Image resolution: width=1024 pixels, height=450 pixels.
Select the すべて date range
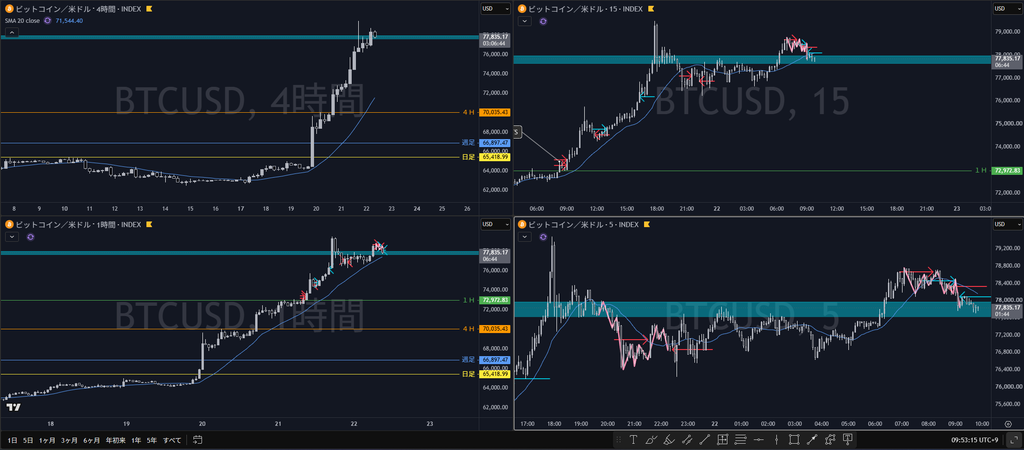click(x=172, y=440)
